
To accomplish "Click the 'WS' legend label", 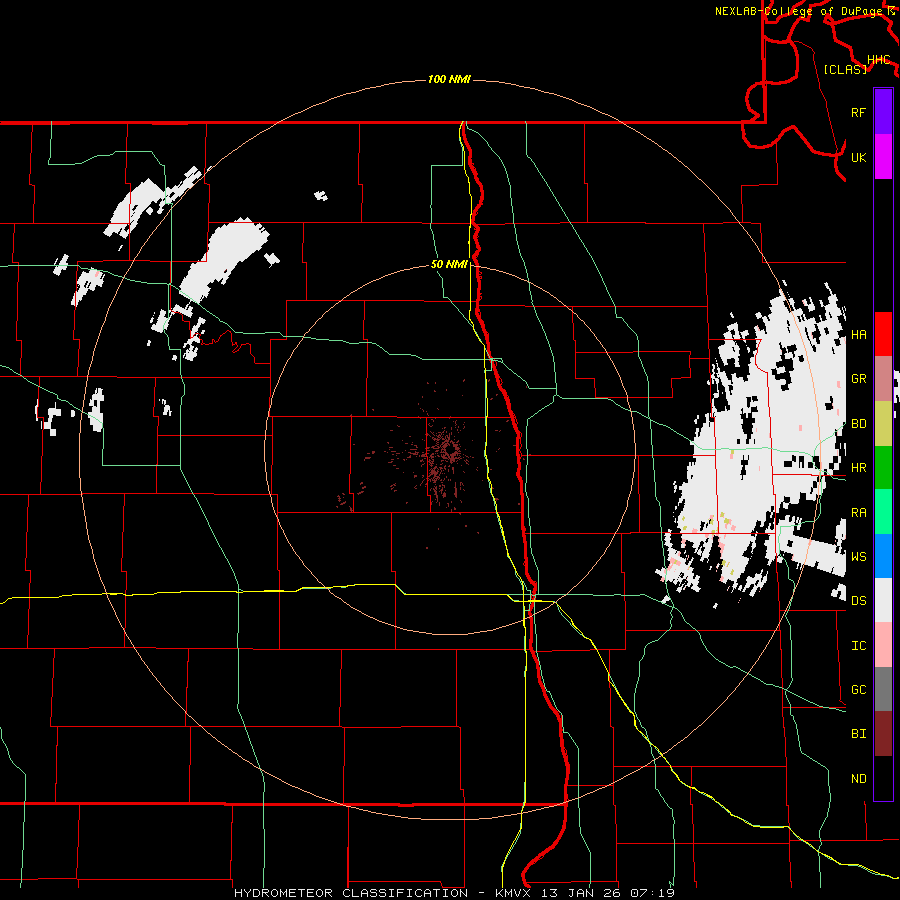I will coord(858,556).
